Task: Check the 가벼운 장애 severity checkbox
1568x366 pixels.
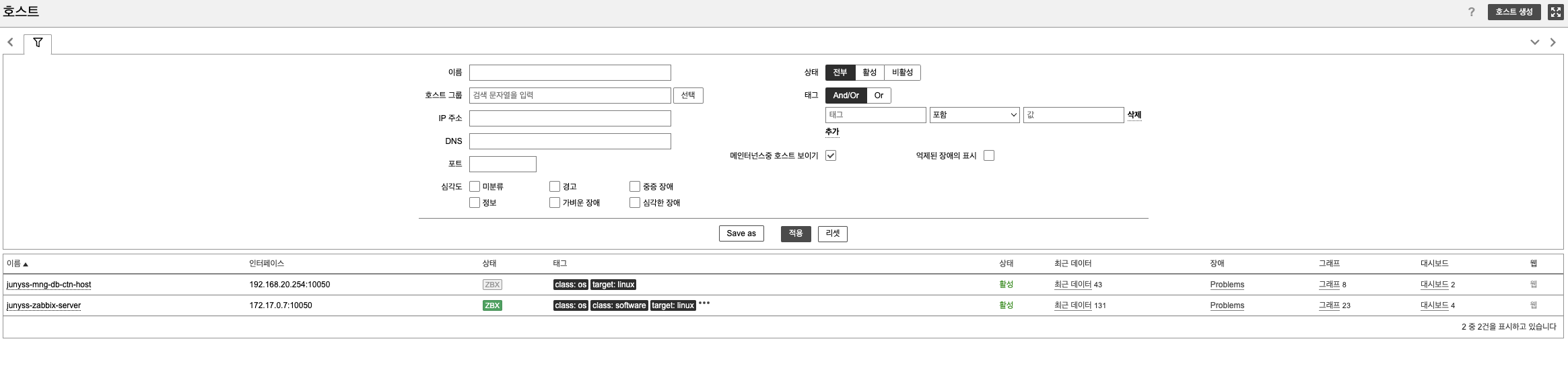Action: pos(555,203)
